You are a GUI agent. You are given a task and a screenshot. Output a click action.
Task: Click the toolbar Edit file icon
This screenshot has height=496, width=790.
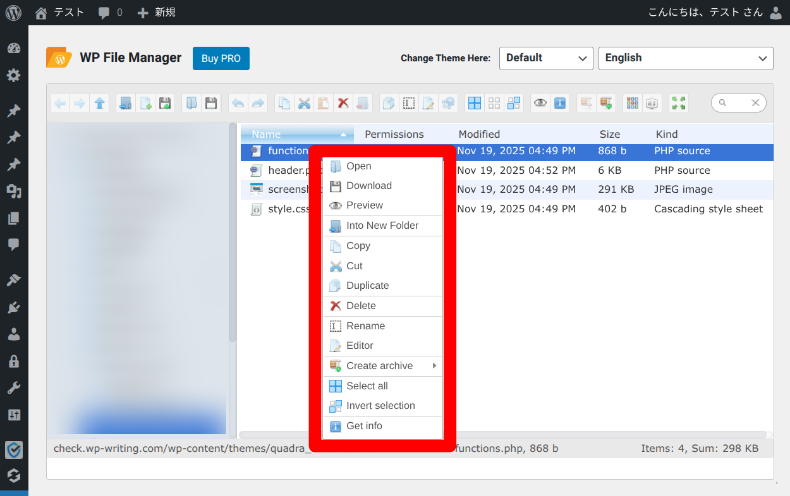(x=428, y=104)
